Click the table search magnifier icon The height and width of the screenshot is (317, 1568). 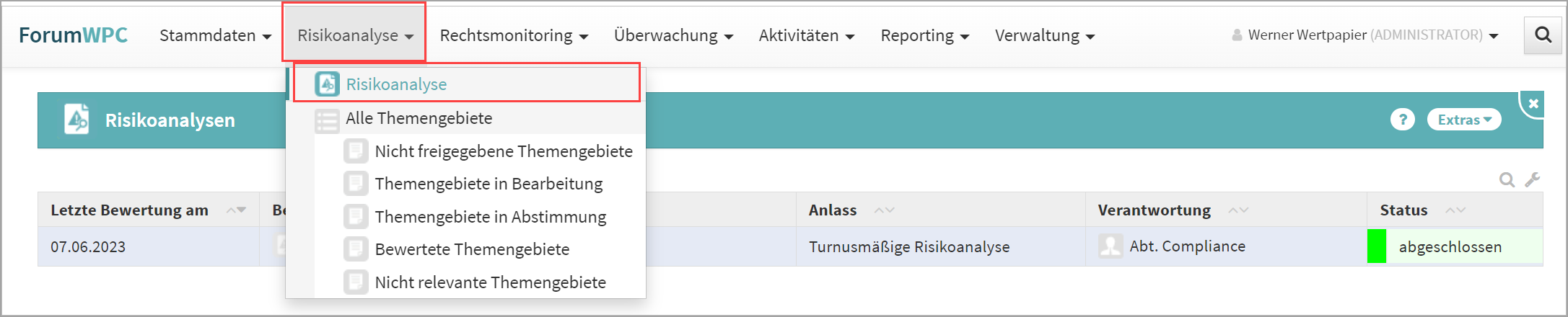[x=1507, y=180]
